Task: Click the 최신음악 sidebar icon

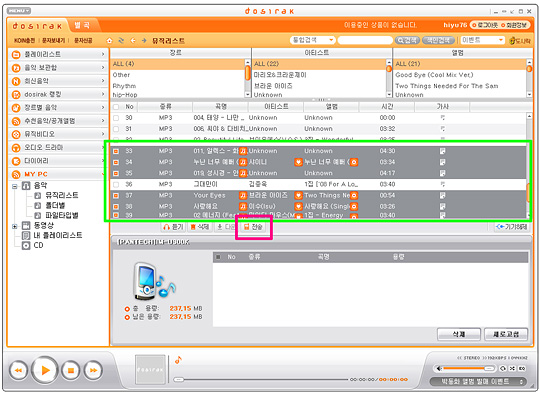Action: coord(16,81)
